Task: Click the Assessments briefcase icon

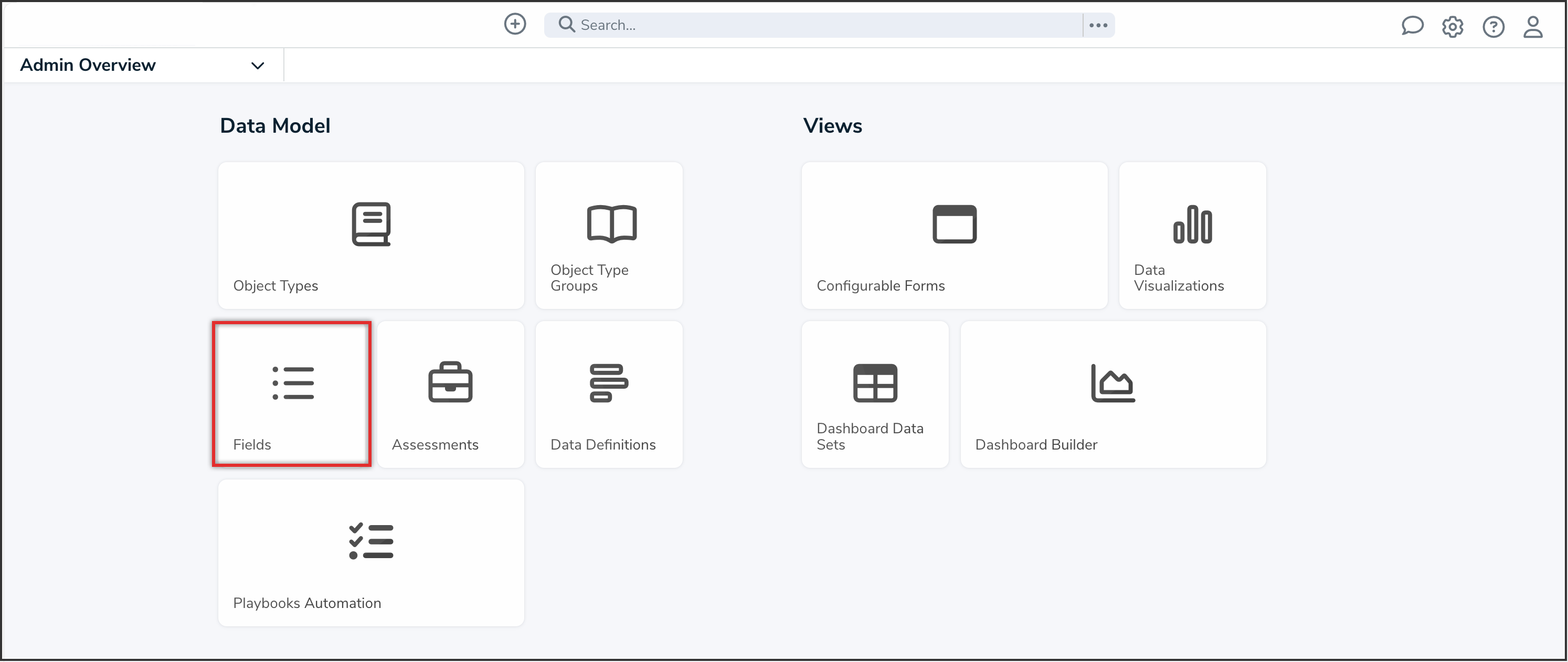Action: (x=450, y=383)
